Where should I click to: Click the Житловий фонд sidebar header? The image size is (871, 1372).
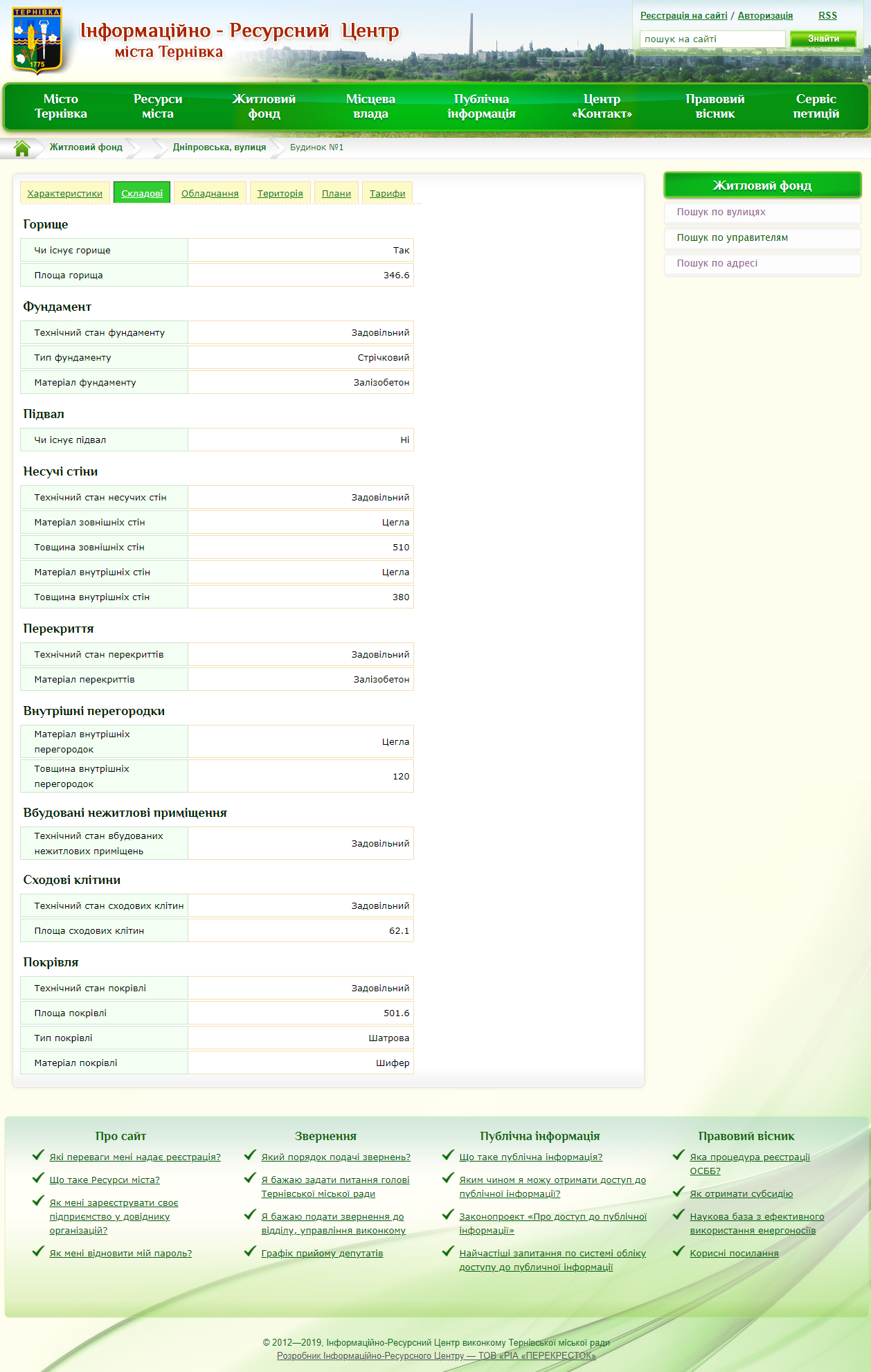click(x=762, y=185)
